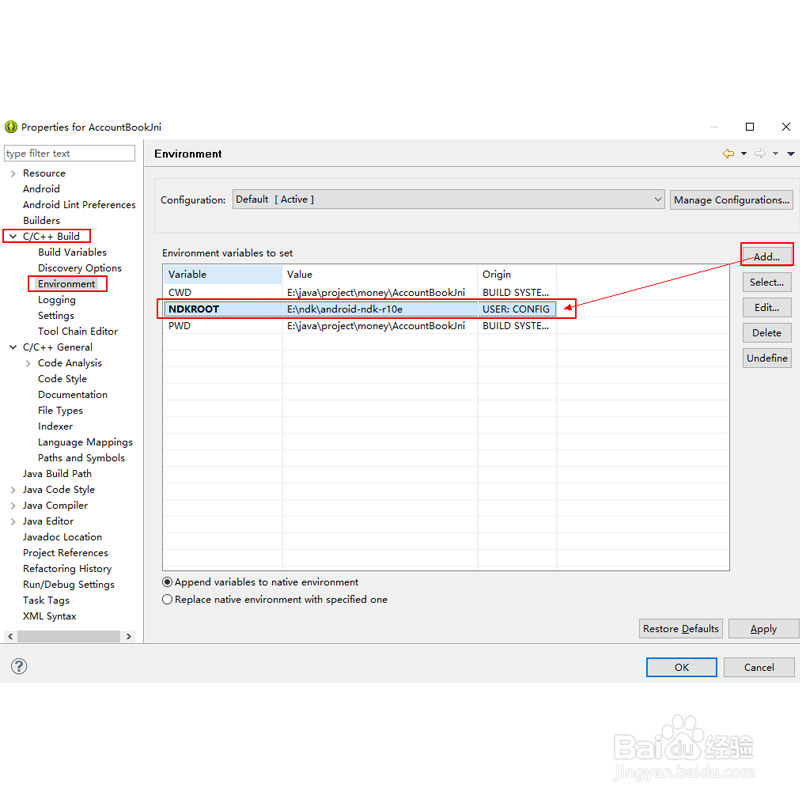Select Android in the tree

coord(41,189)
